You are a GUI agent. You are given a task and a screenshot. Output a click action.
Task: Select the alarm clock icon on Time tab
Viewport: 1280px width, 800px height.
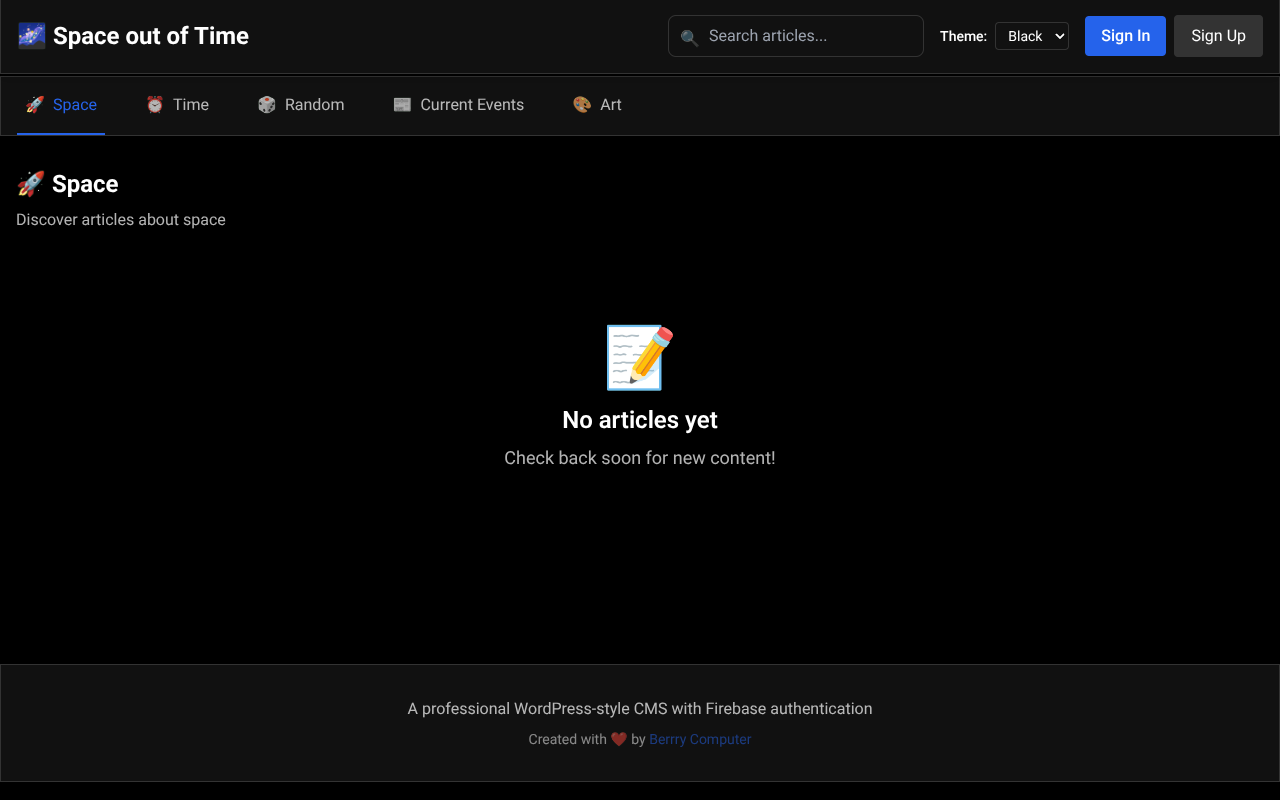pyautogui.click(x=154, y=104)
